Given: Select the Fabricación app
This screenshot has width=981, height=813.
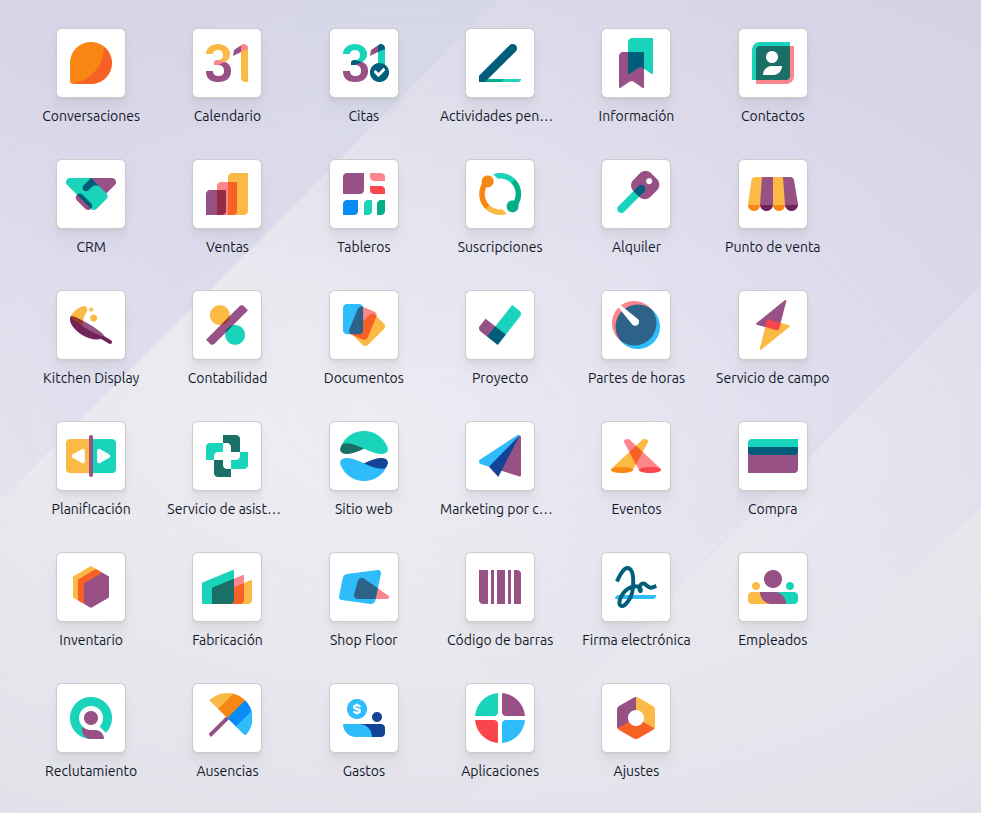Looking at the screenshot, I should 227,586.
